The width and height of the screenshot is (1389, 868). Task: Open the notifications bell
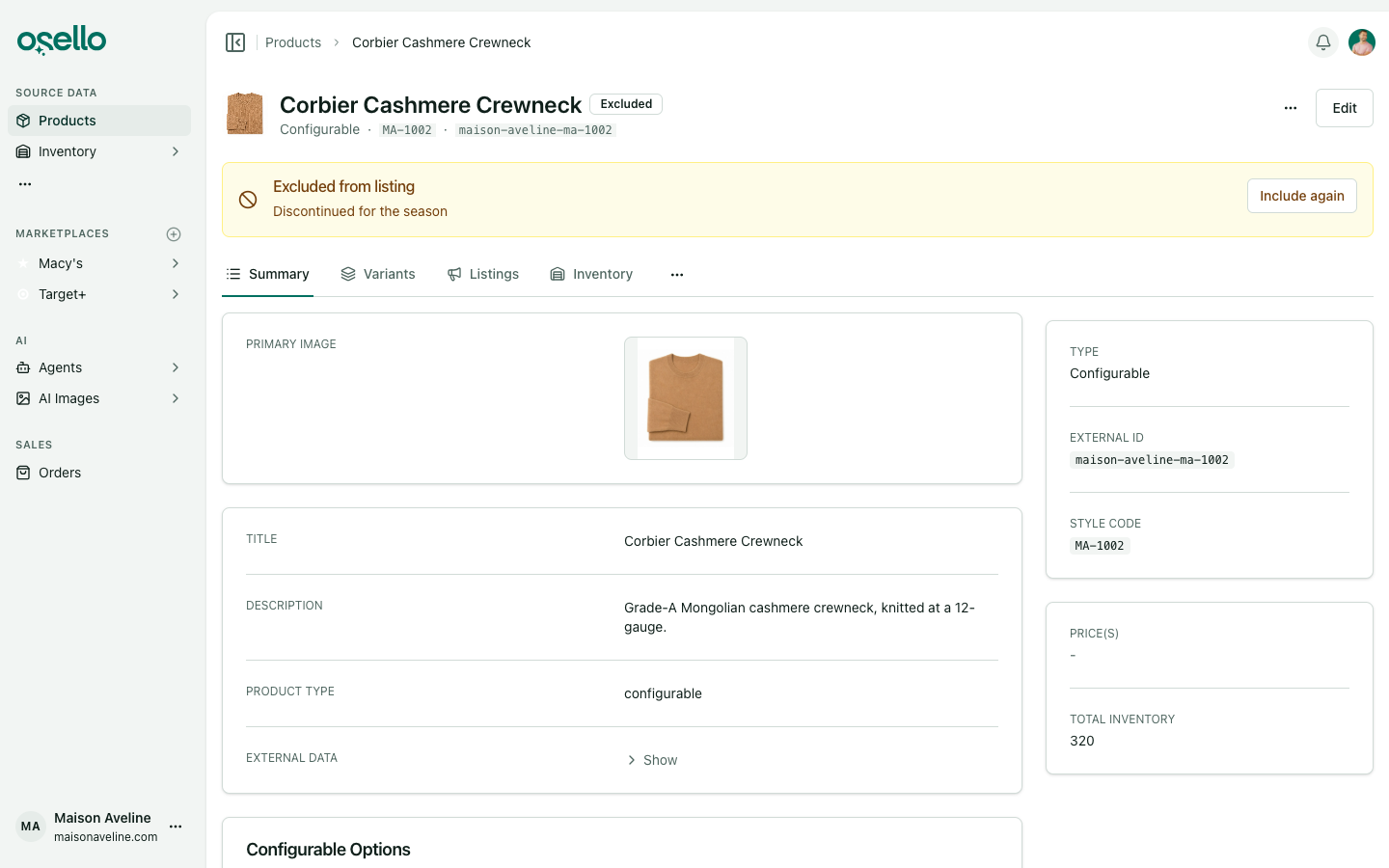click(1323, 42)
